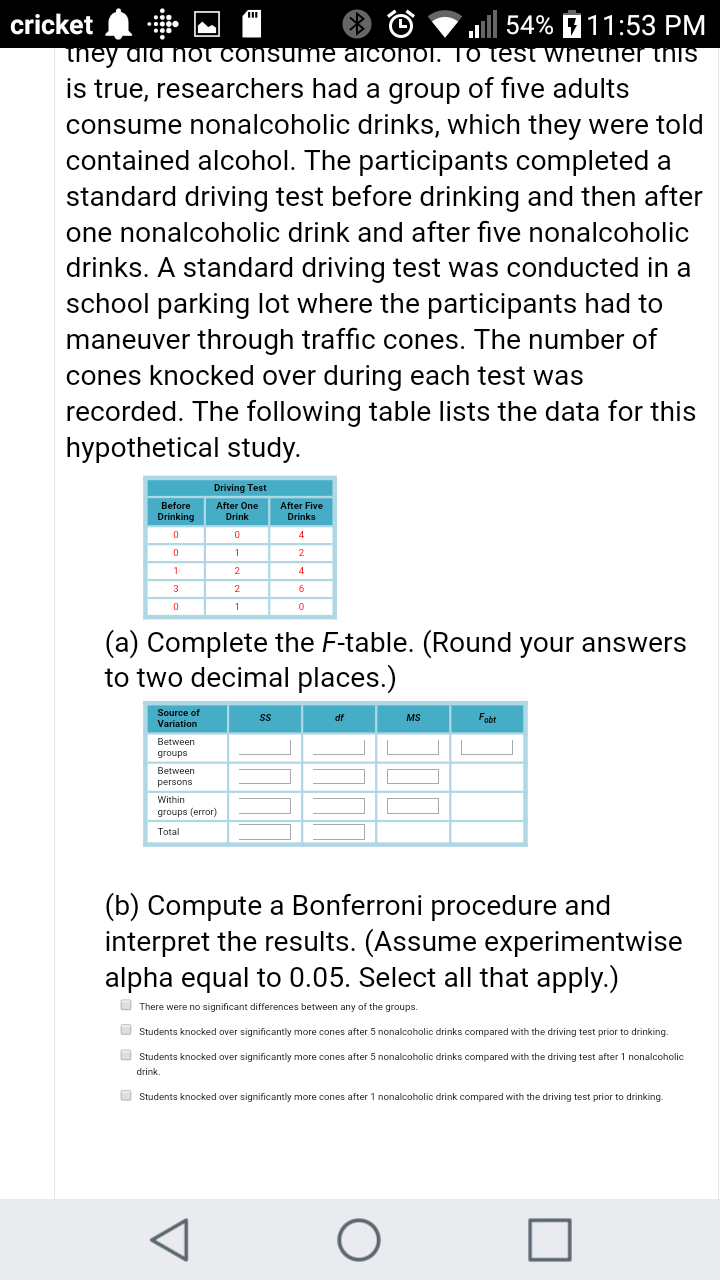Click the Between groups MS input field

(x=413, y=746)
